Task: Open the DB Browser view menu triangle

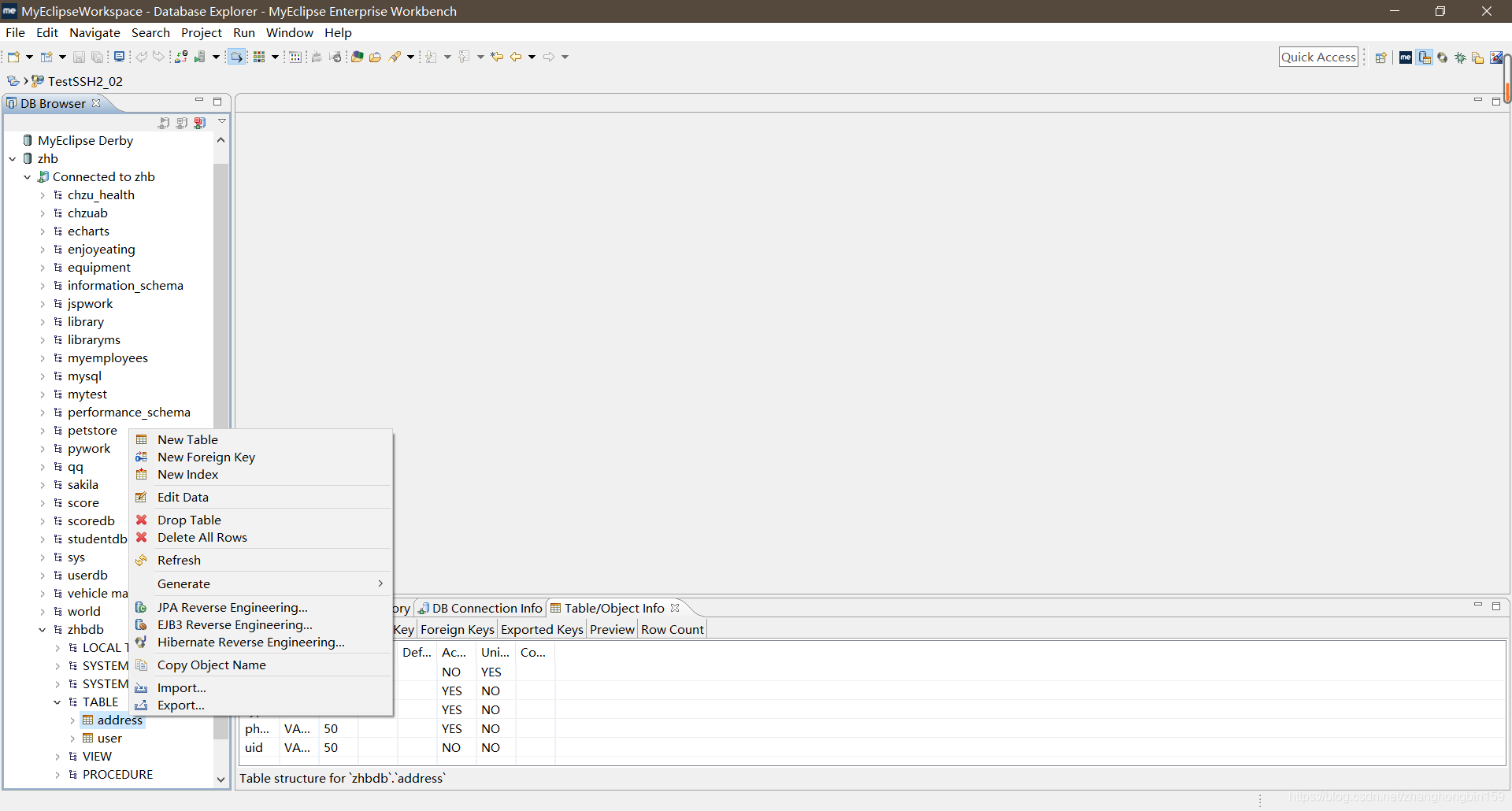Action: (x=222, y=121)
